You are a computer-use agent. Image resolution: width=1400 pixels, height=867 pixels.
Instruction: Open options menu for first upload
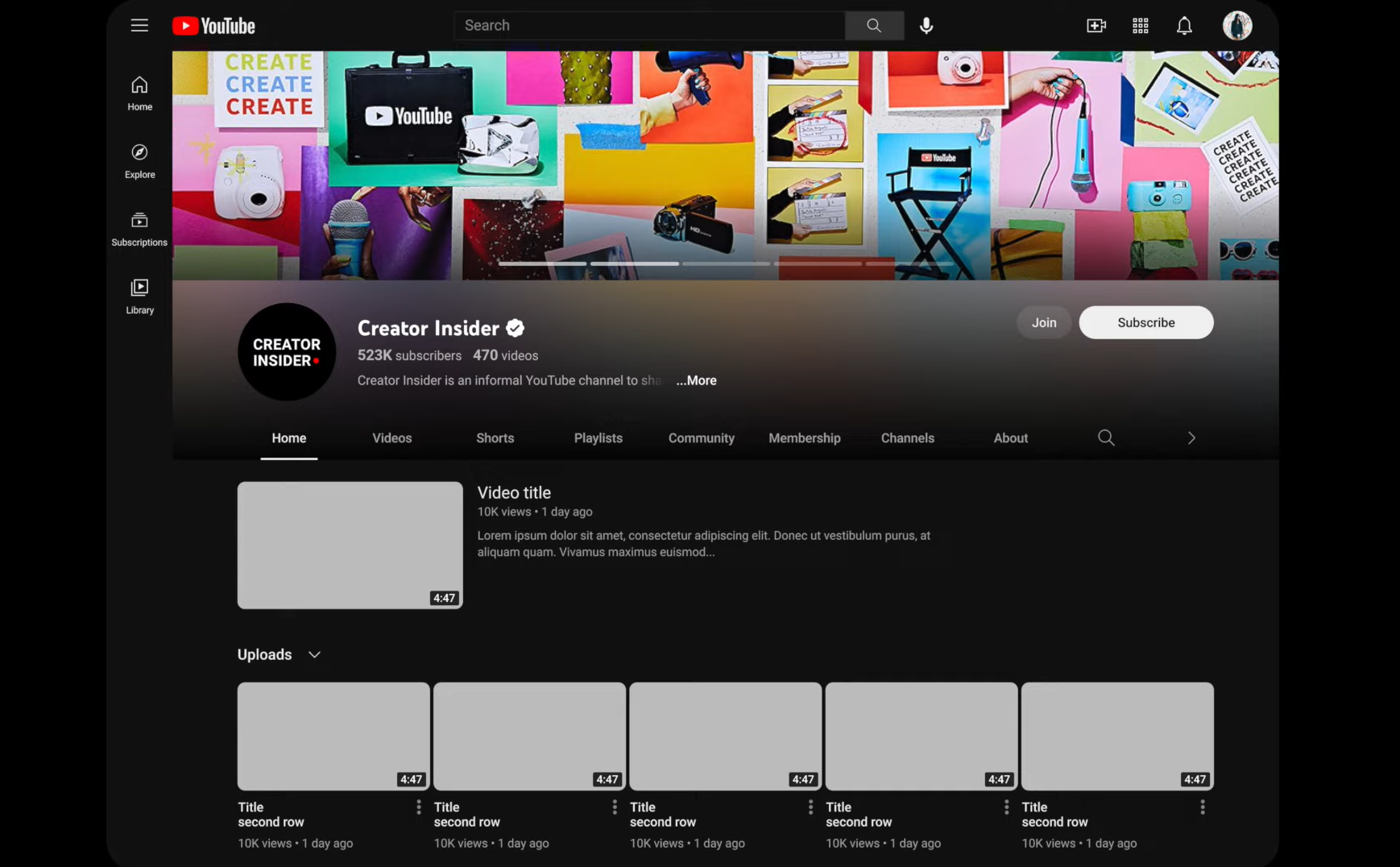418,807
